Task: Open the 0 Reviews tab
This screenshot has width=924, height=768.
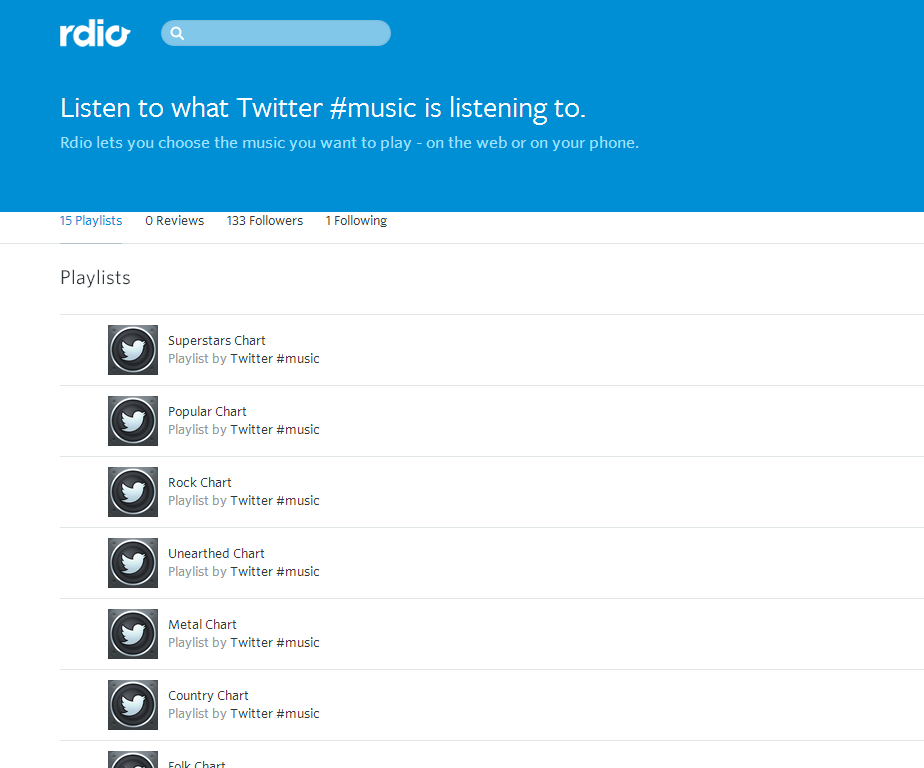Action: (x=174, y=220)
